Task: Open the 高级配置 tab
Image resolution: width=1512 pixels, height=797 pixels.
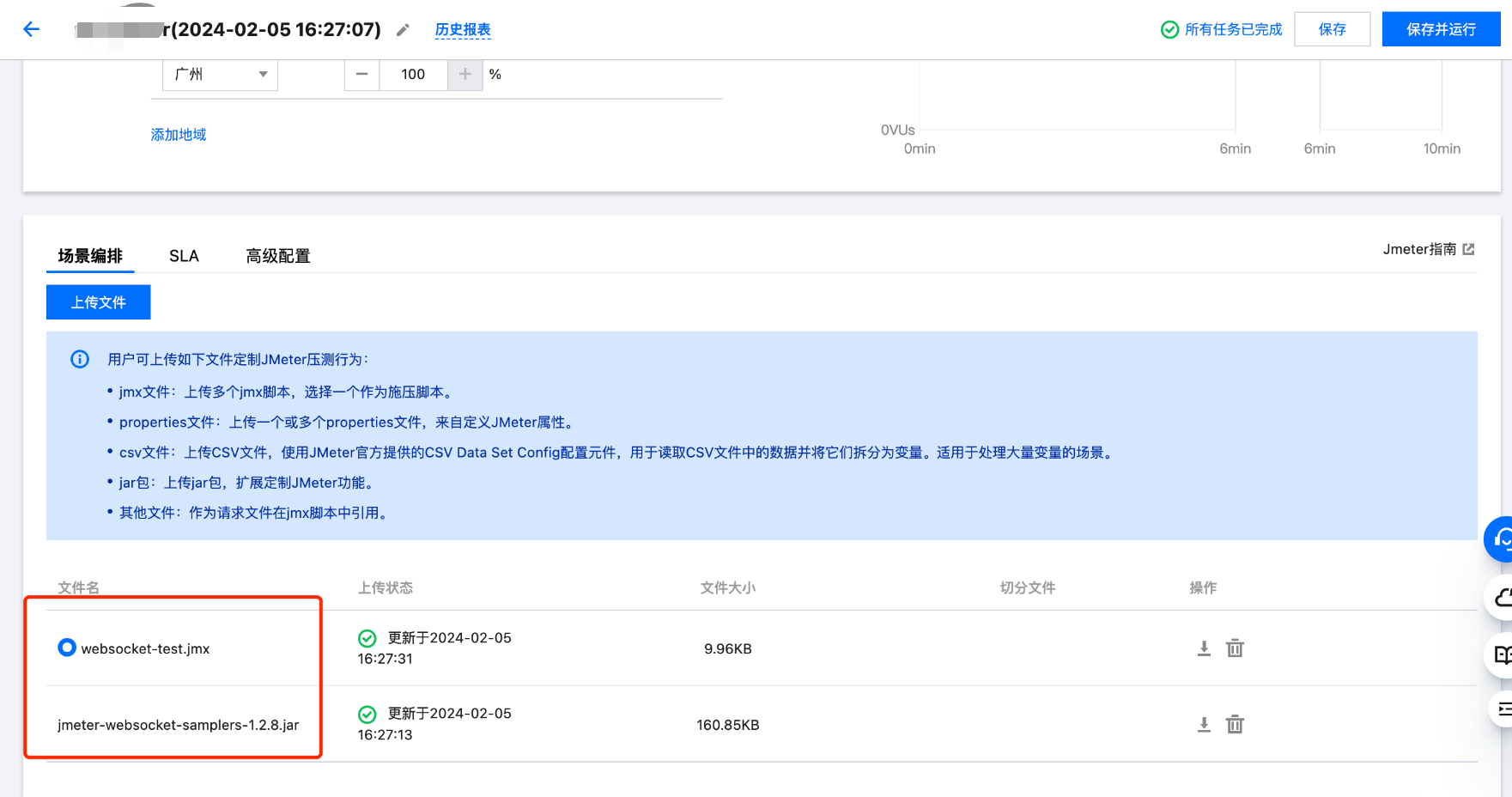Action: [x=277, y=256]
